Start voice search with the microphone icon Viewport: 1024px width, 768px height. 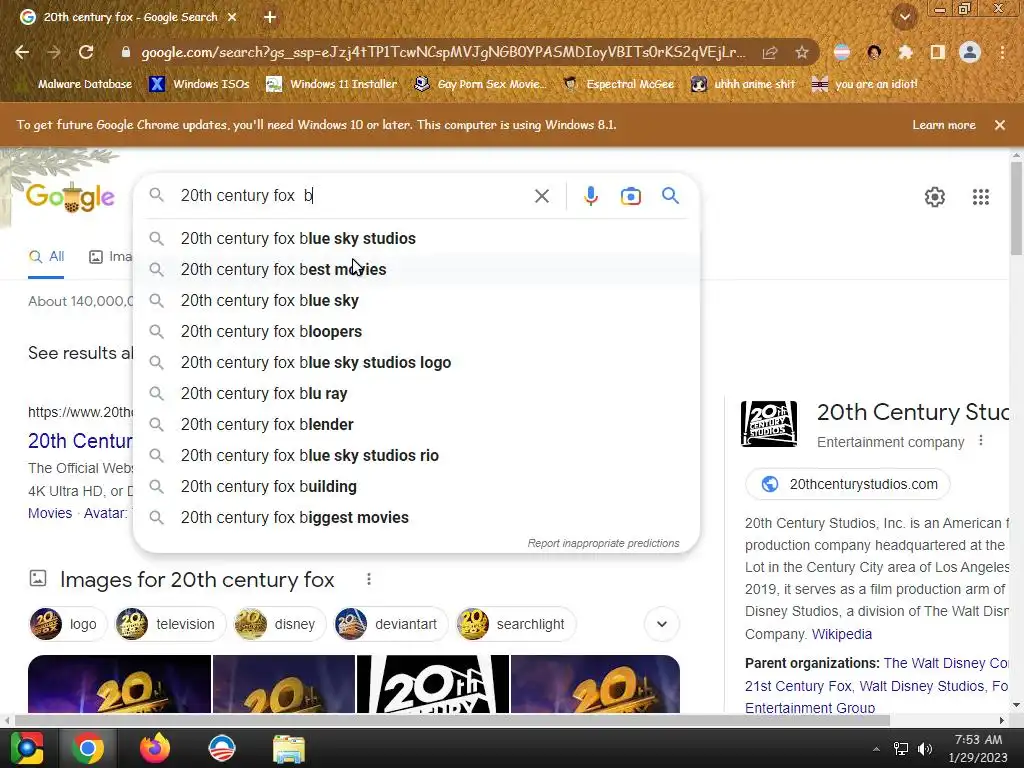590,196
